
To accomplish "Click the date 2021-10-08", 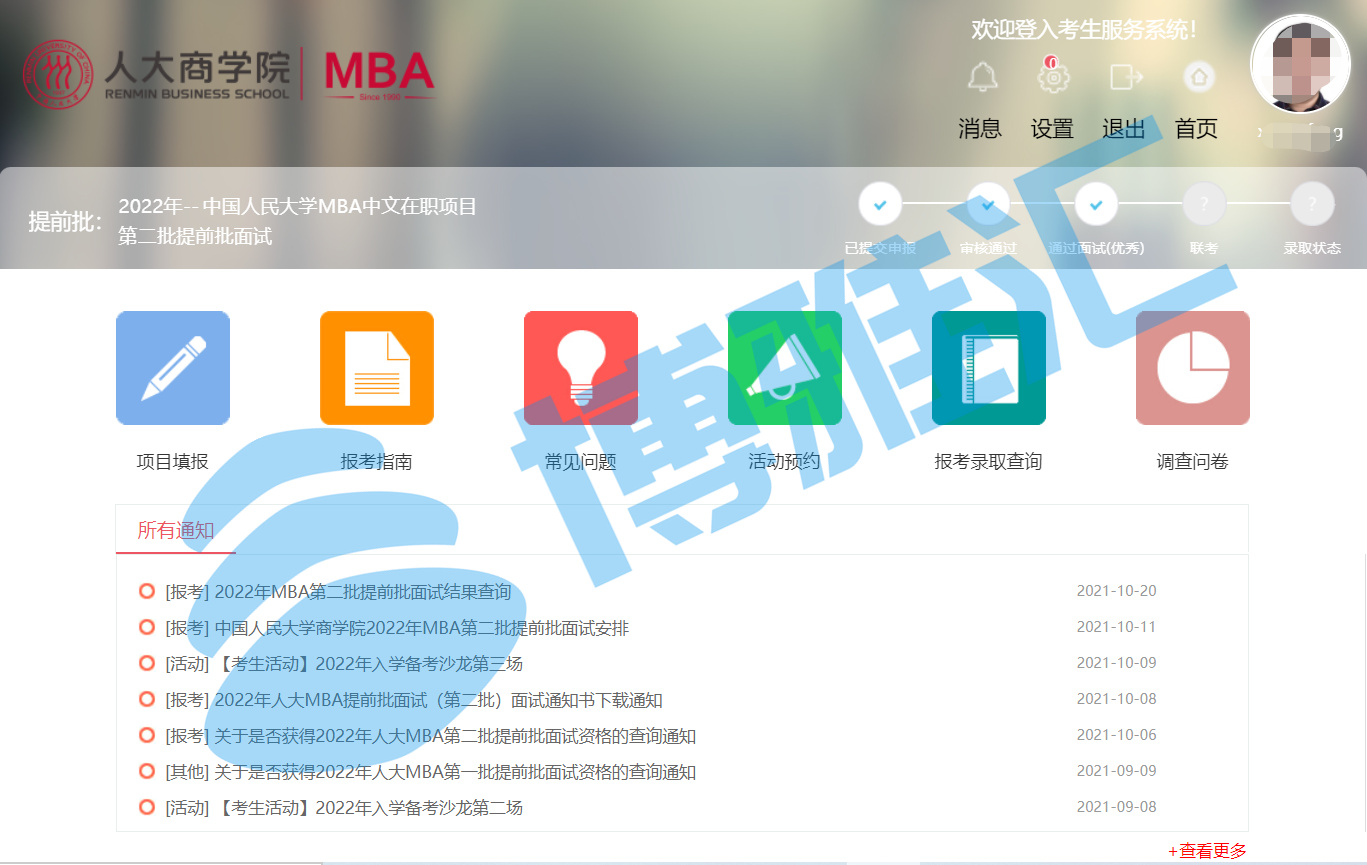I will coord(1116,699).
